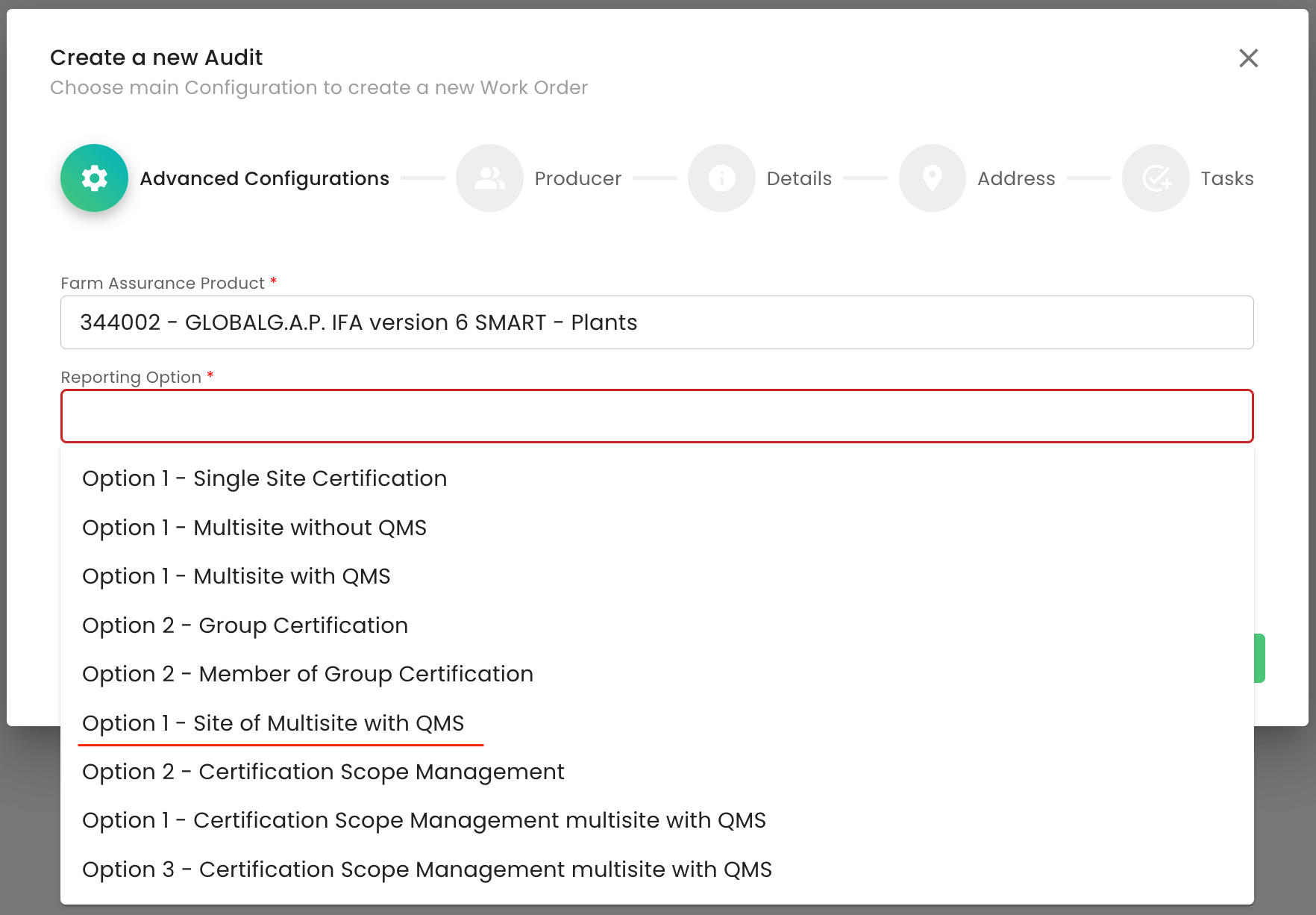Choose Option 1 - Multisite without QMS

pyautogui.click(x=657, y=528)
